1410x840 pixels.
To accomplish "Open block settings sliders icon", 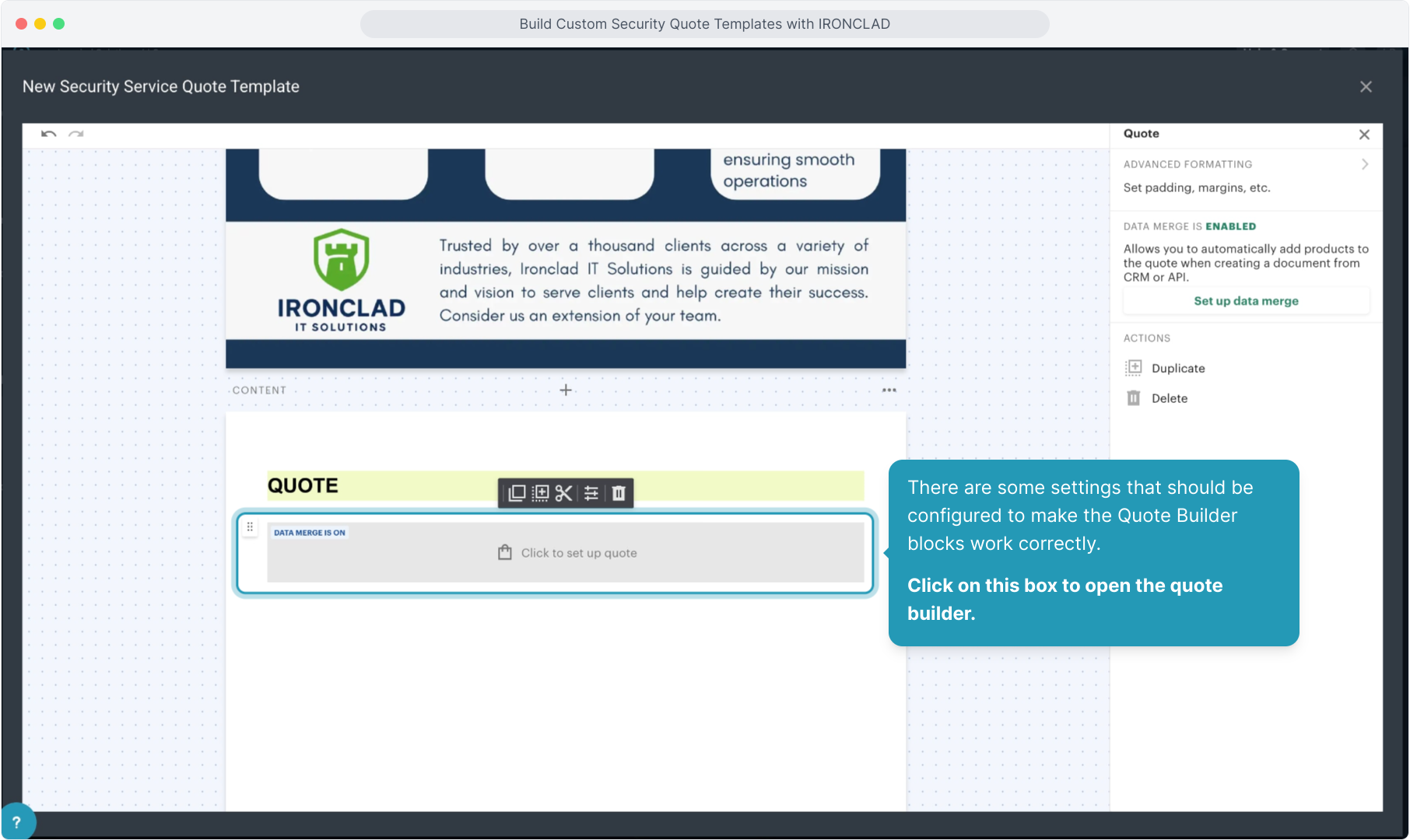I will point(591,493).
